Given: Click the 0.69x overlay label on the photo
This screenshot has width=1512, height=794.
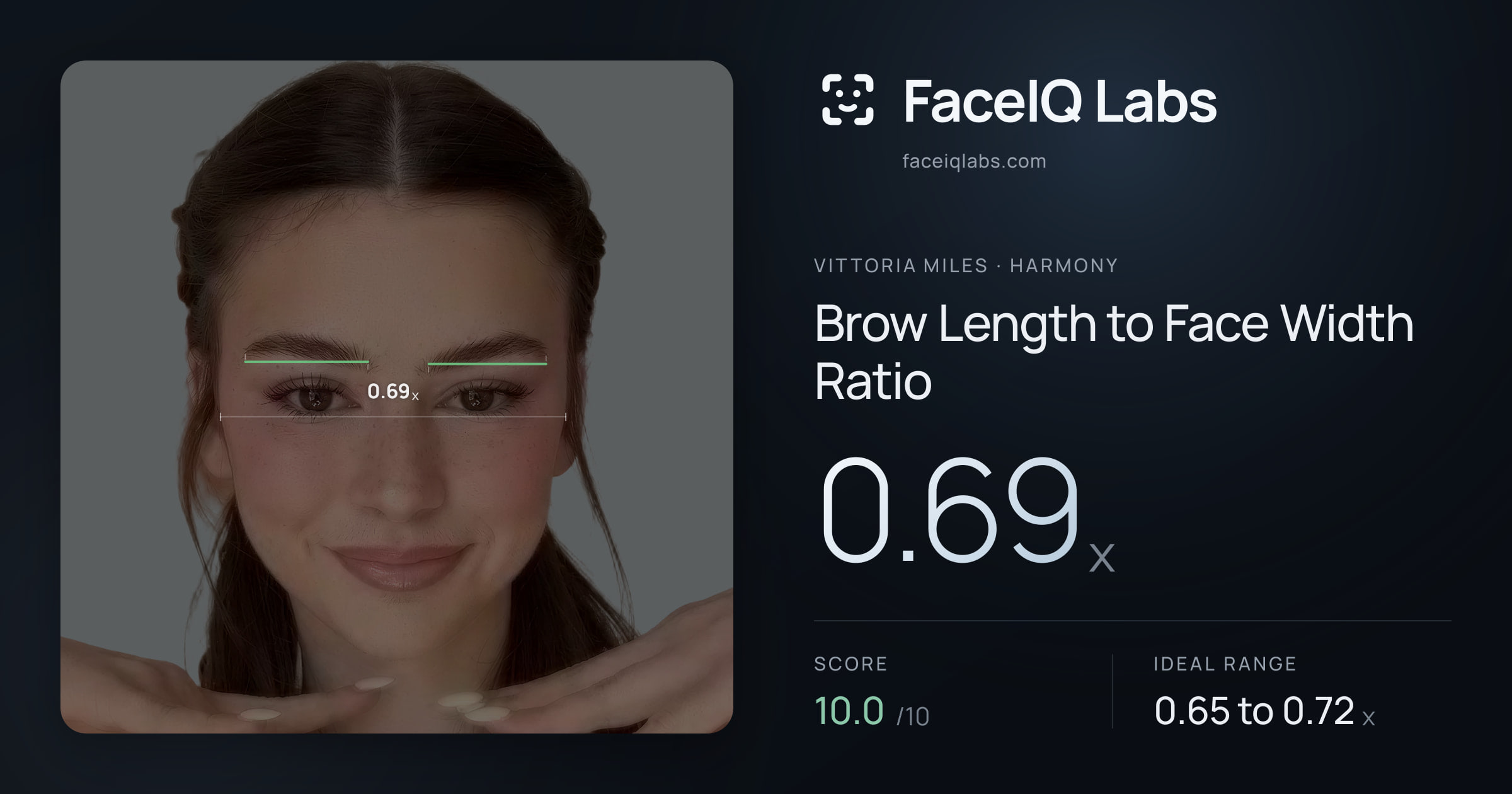Looking at the screenshot, I should coord(393,391).
